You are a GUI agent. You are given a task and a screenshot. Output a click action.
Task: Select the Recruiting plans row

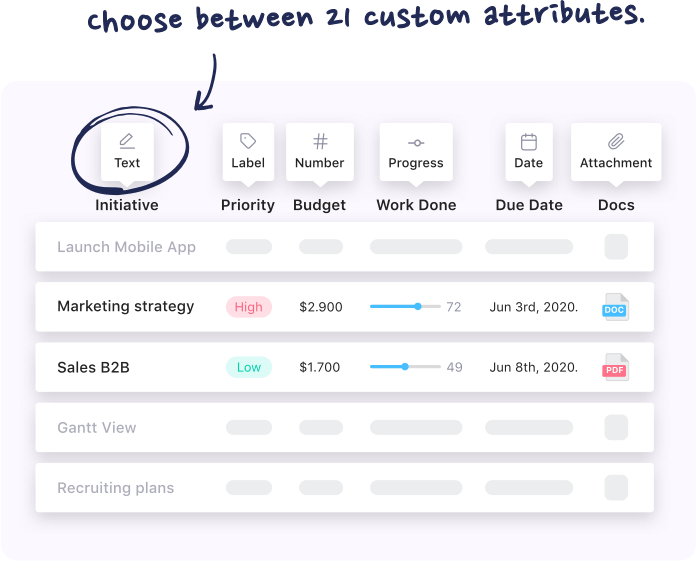115,488
